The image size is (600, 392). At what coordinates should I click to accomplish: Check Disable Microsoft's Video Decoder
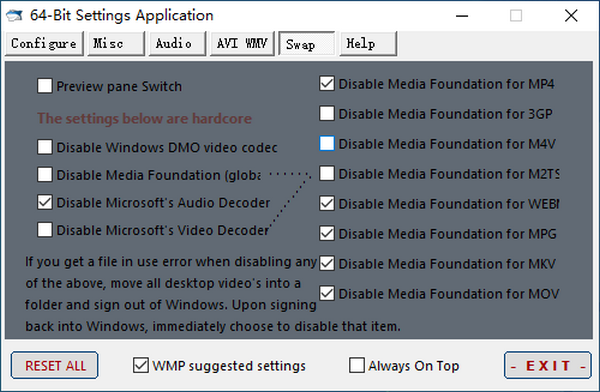(x=45, y=230)
